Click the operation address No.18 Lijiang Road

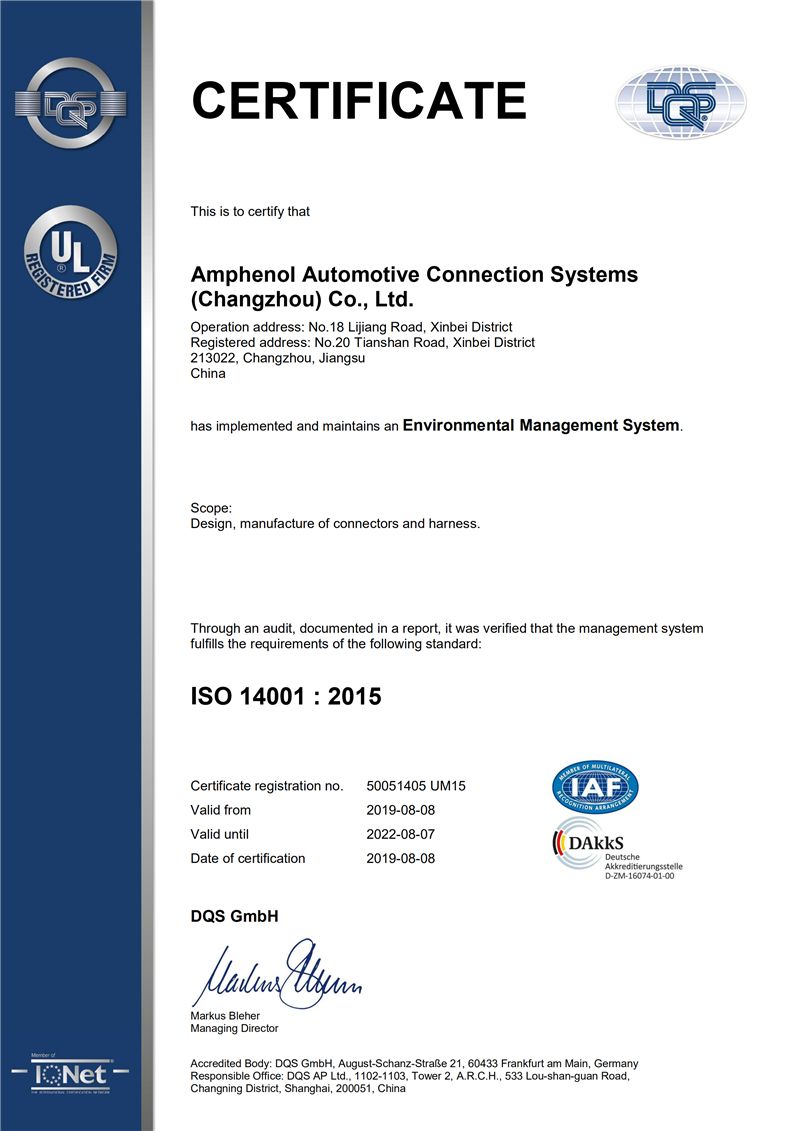[351, 327]
